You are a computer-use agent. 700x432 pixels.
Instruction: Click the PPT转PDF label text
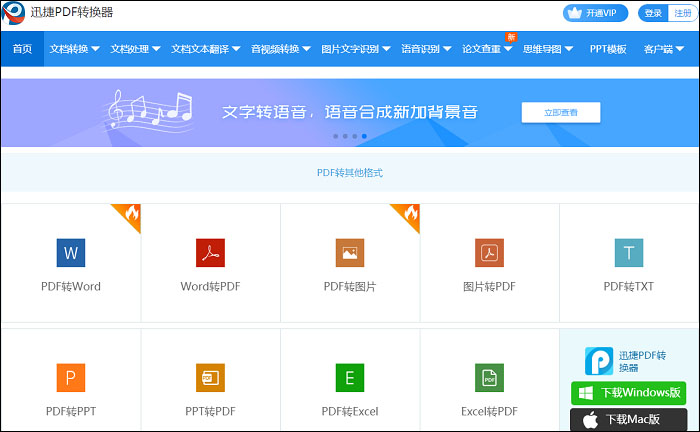coord(210,411)
